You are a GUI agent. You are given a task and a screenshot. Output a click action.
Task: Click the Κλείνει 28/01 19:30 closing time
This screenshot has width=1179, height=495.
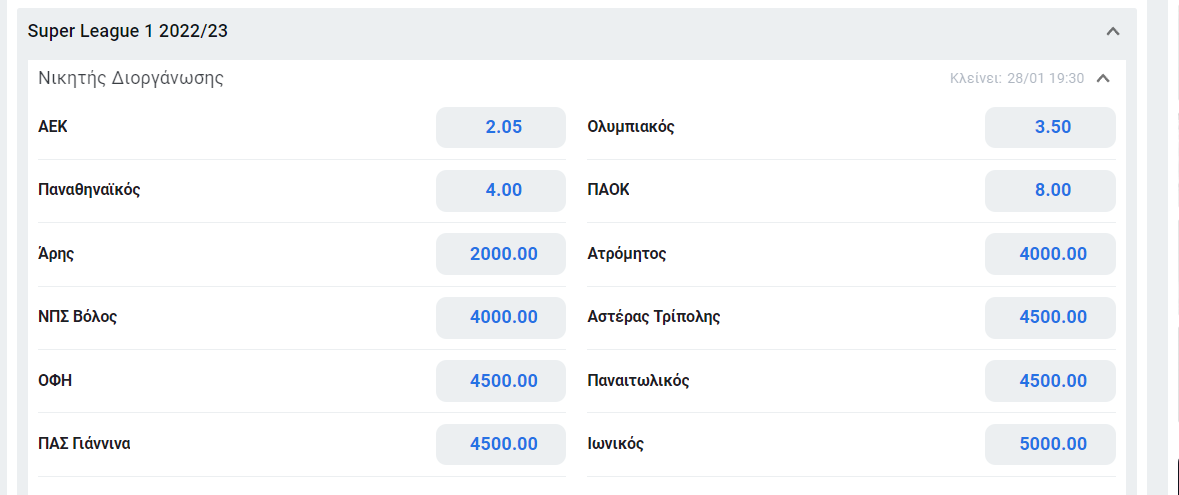1017,78
